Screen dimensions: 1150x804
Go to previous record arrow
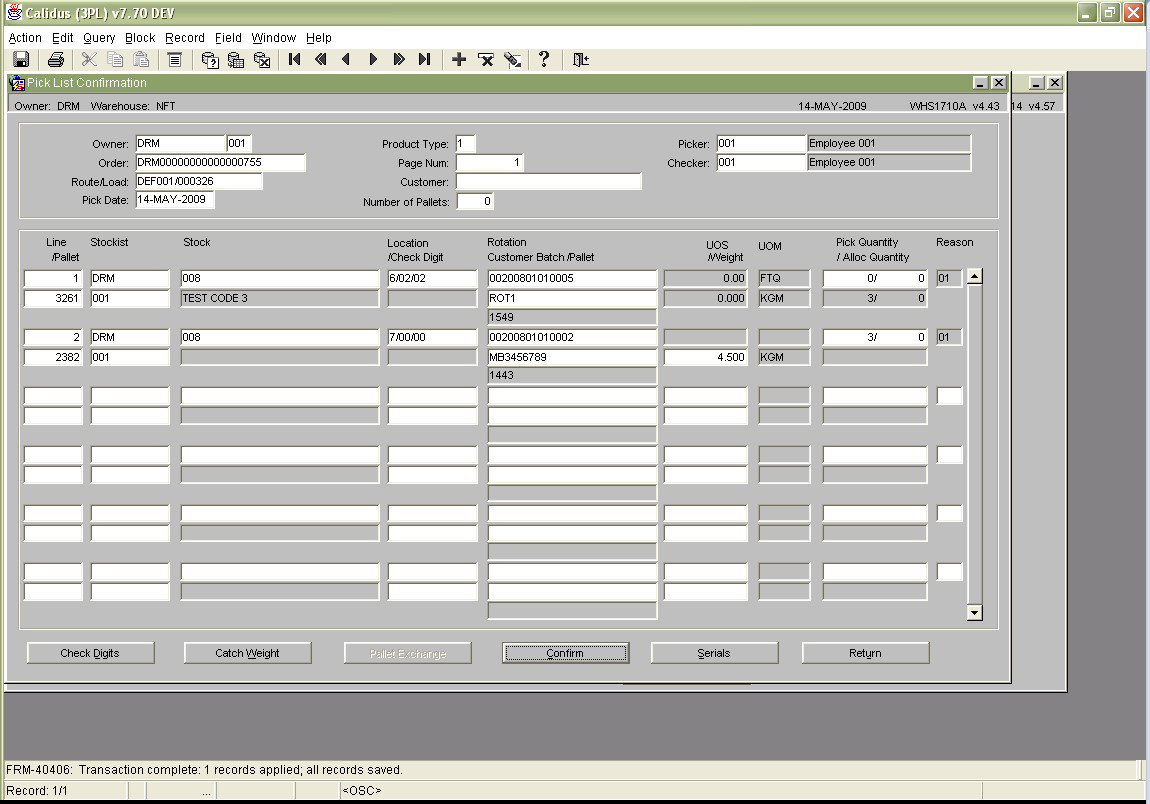(x=346, y=59)
